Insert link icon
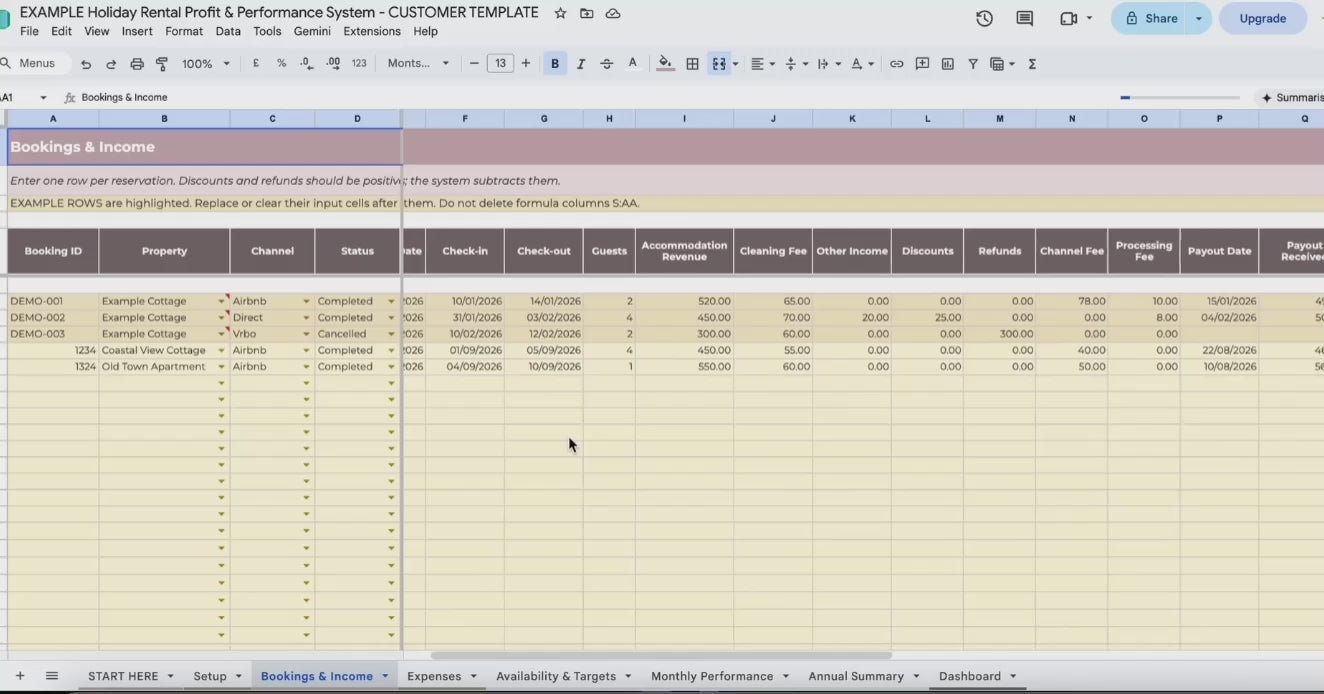Viewport: 1324px width, 694px height. [897, 63]
